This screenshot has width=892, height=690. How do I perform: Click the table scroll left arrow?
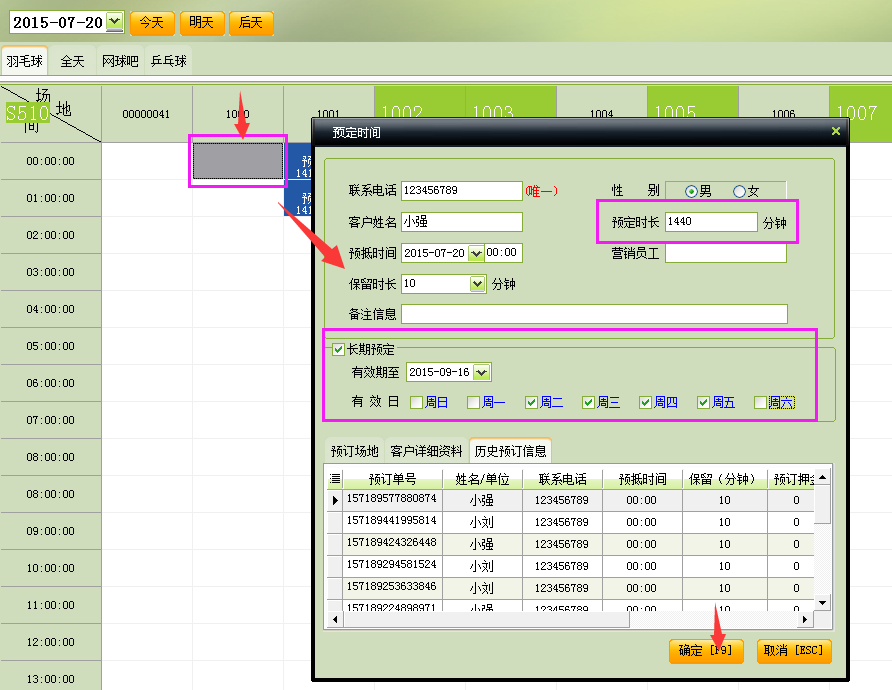[x=335, y=619]
